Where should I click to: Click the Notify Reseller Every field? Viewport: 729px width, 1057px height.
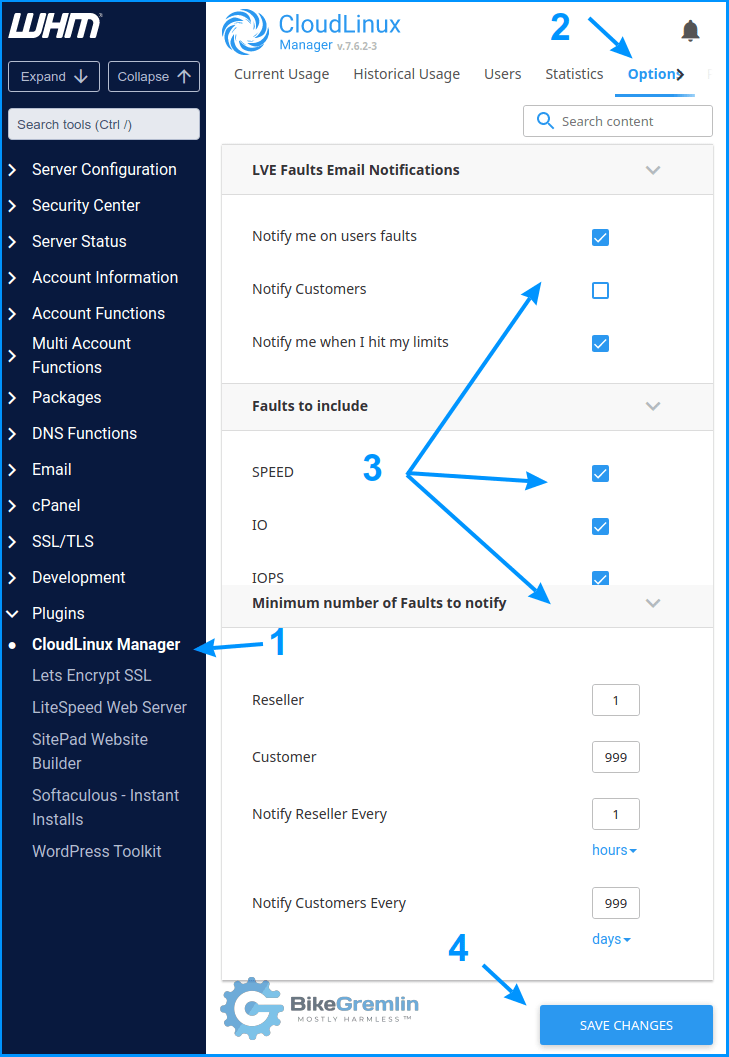click(x=616, y=814)
